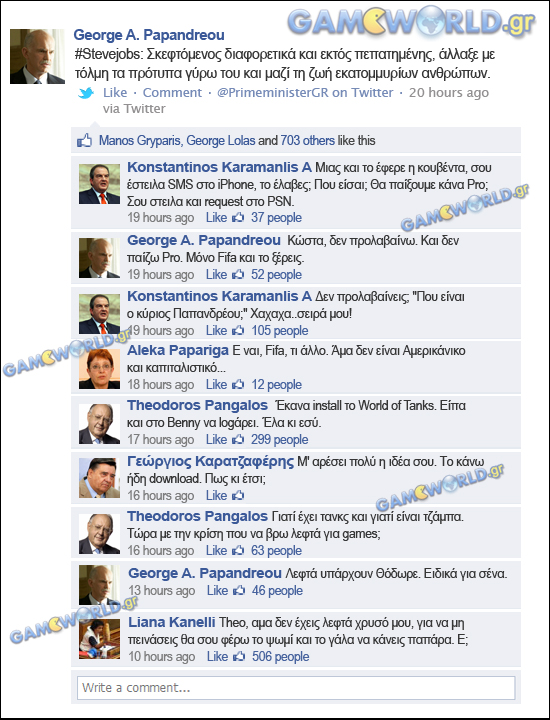Click thumbs-up icon next to 703 others
Screen dimensions: 550x720
84,140
